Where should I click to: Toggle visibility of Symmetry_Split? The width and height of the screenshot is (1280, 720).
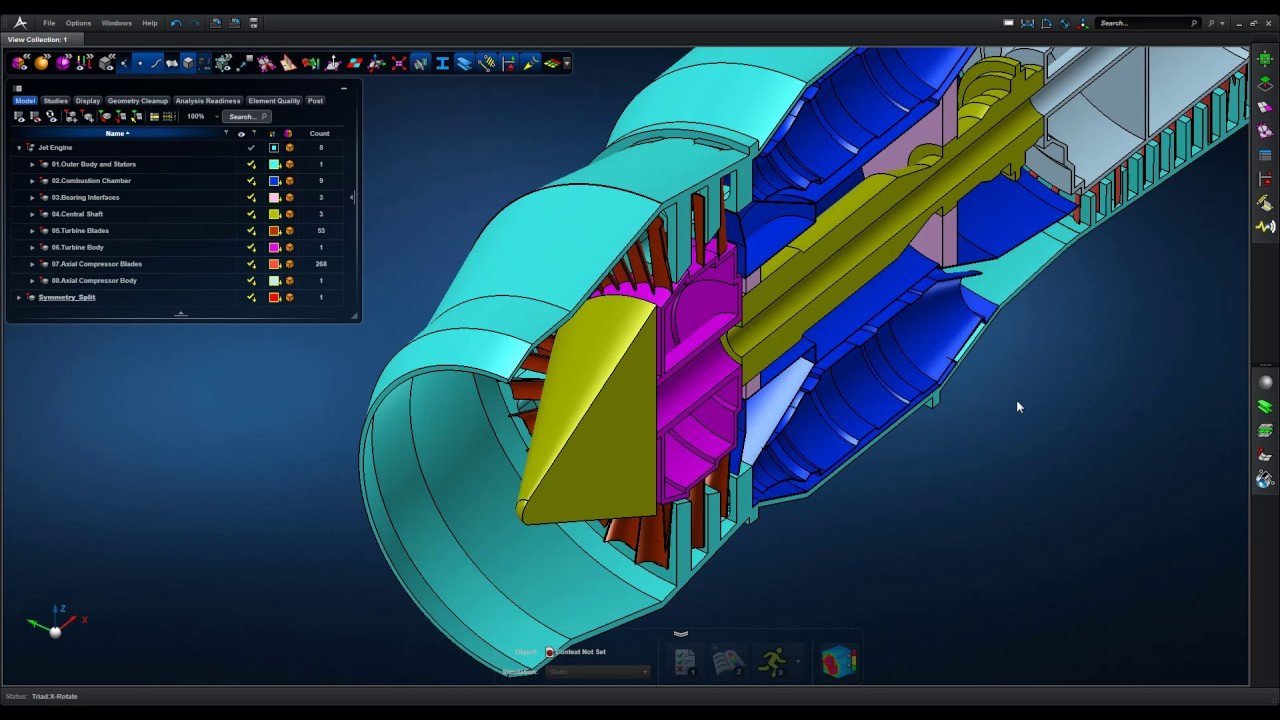(251, 297)
